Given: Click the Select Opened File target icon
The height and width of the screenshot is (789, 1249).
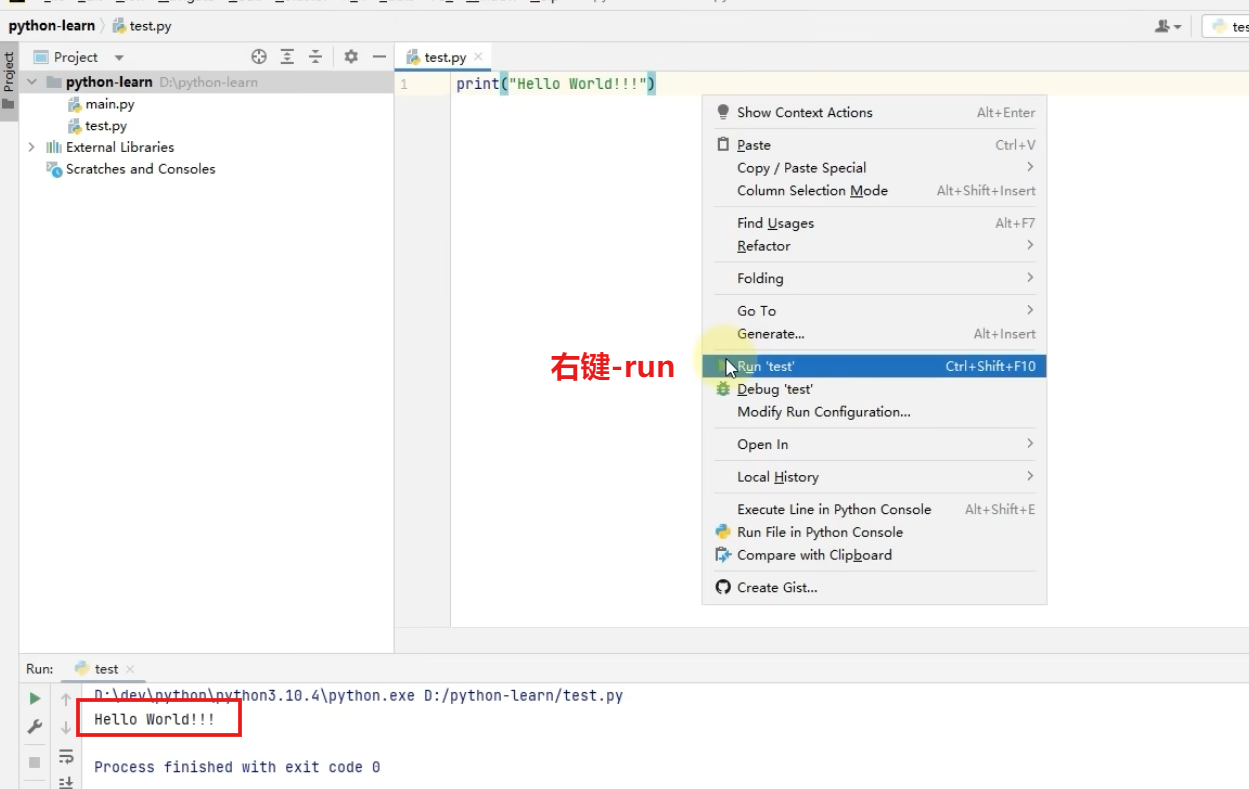Looking at the screenshot, I should pos(259,57).
